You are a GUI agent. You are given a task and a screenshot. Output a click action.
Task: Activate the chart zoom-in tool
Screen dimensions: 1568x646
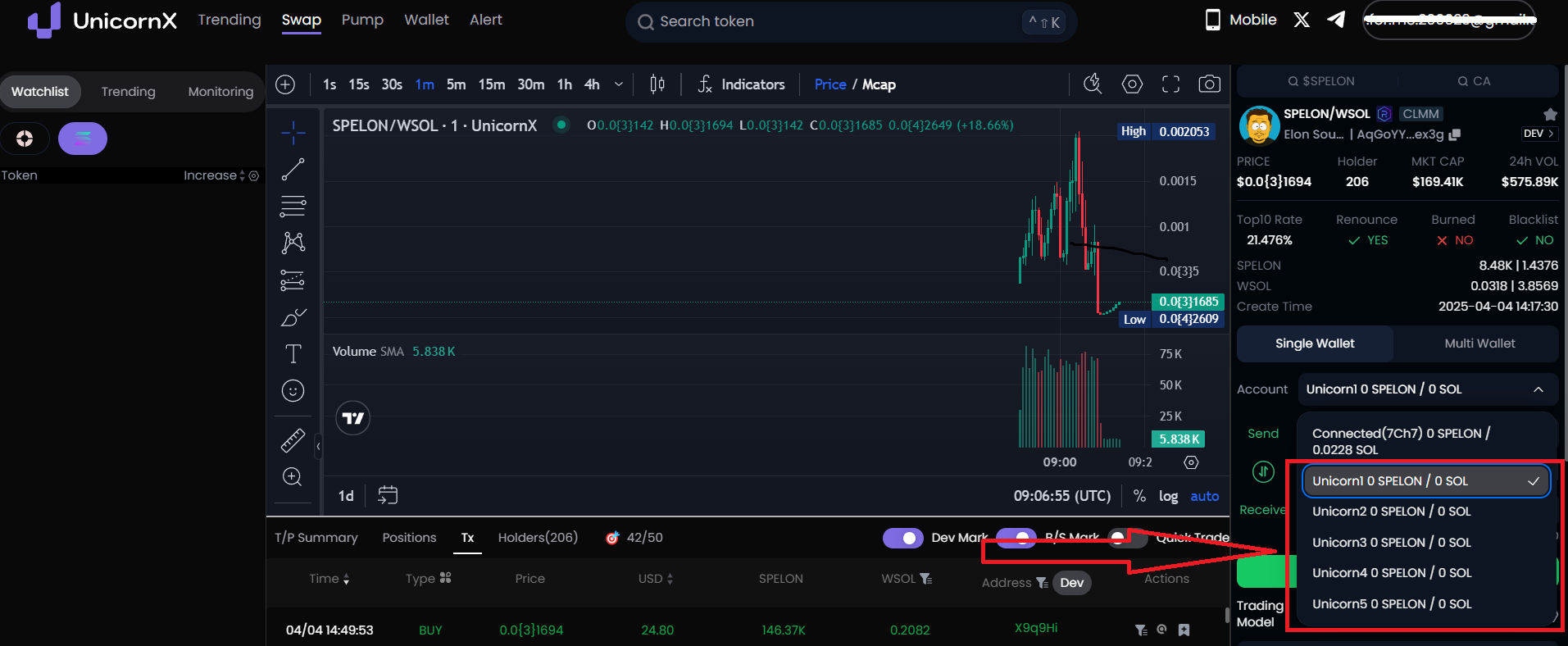293,477
